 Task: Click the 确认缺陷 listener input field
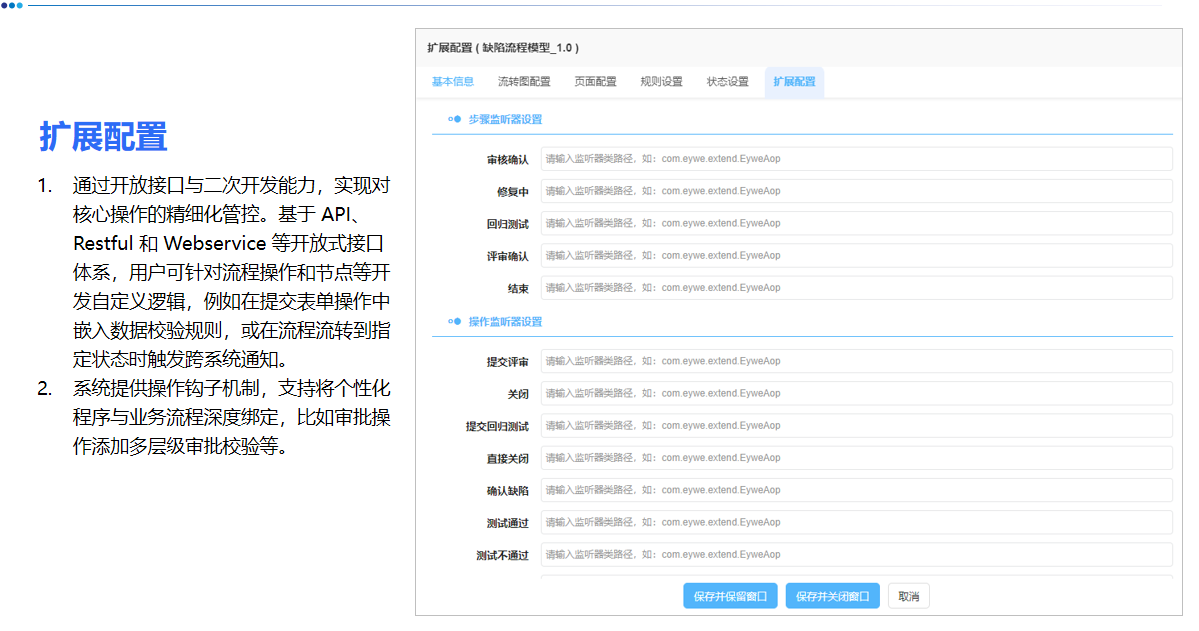(857, 489)
